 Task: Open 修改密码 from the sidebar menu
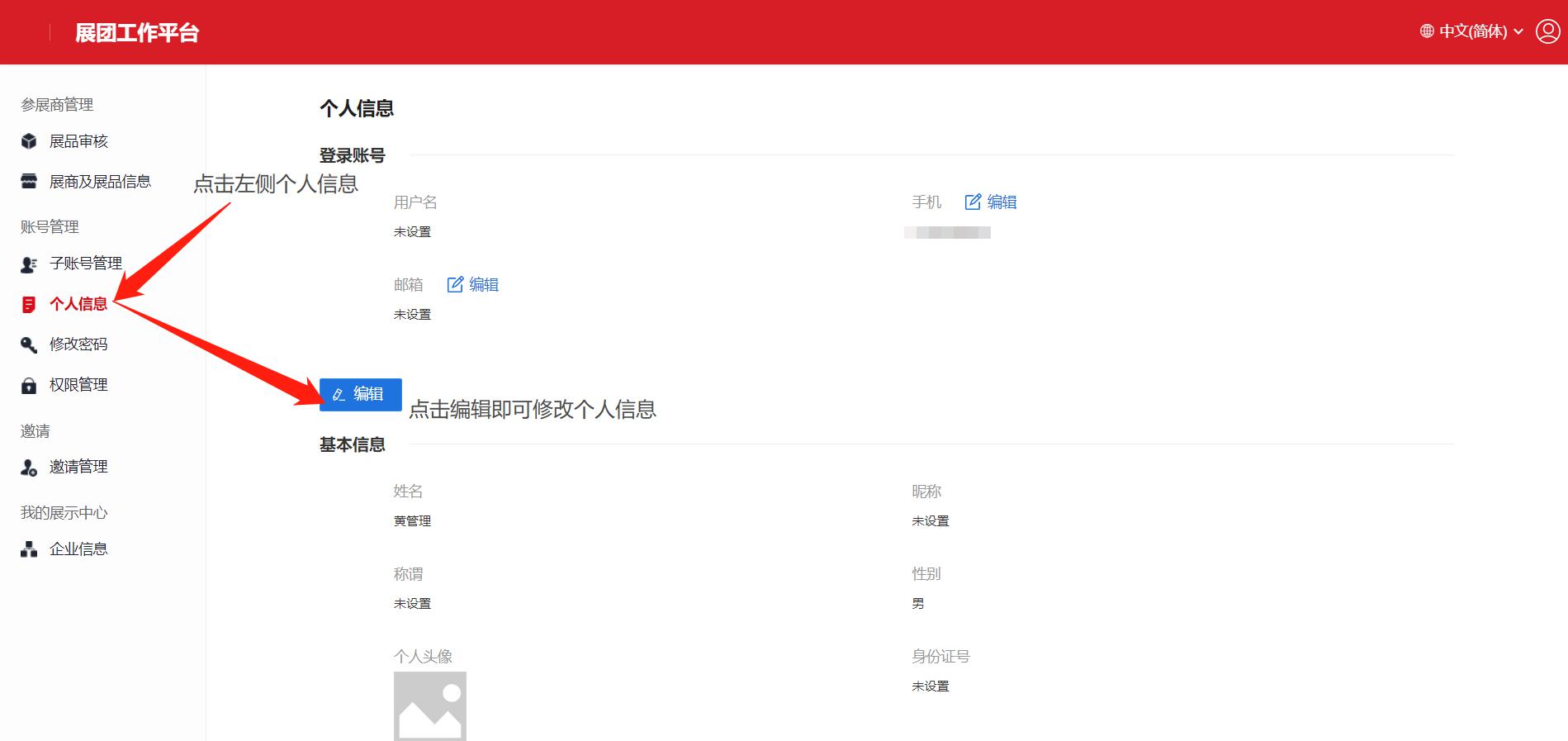click(x=78, y=344)
